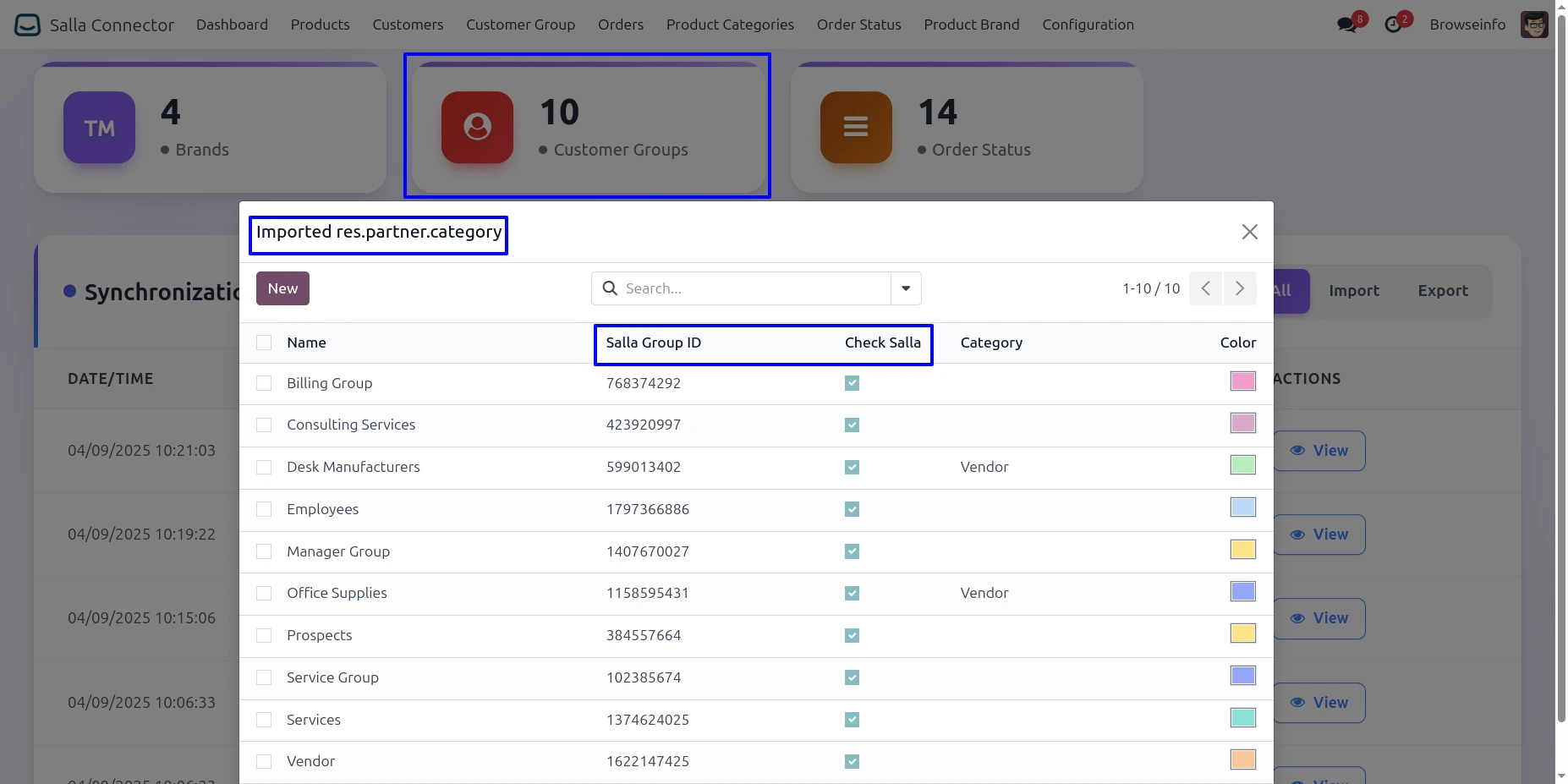Tick the select-all checkbox in header
Screen dimensions: 1568x784
[264, 343]
